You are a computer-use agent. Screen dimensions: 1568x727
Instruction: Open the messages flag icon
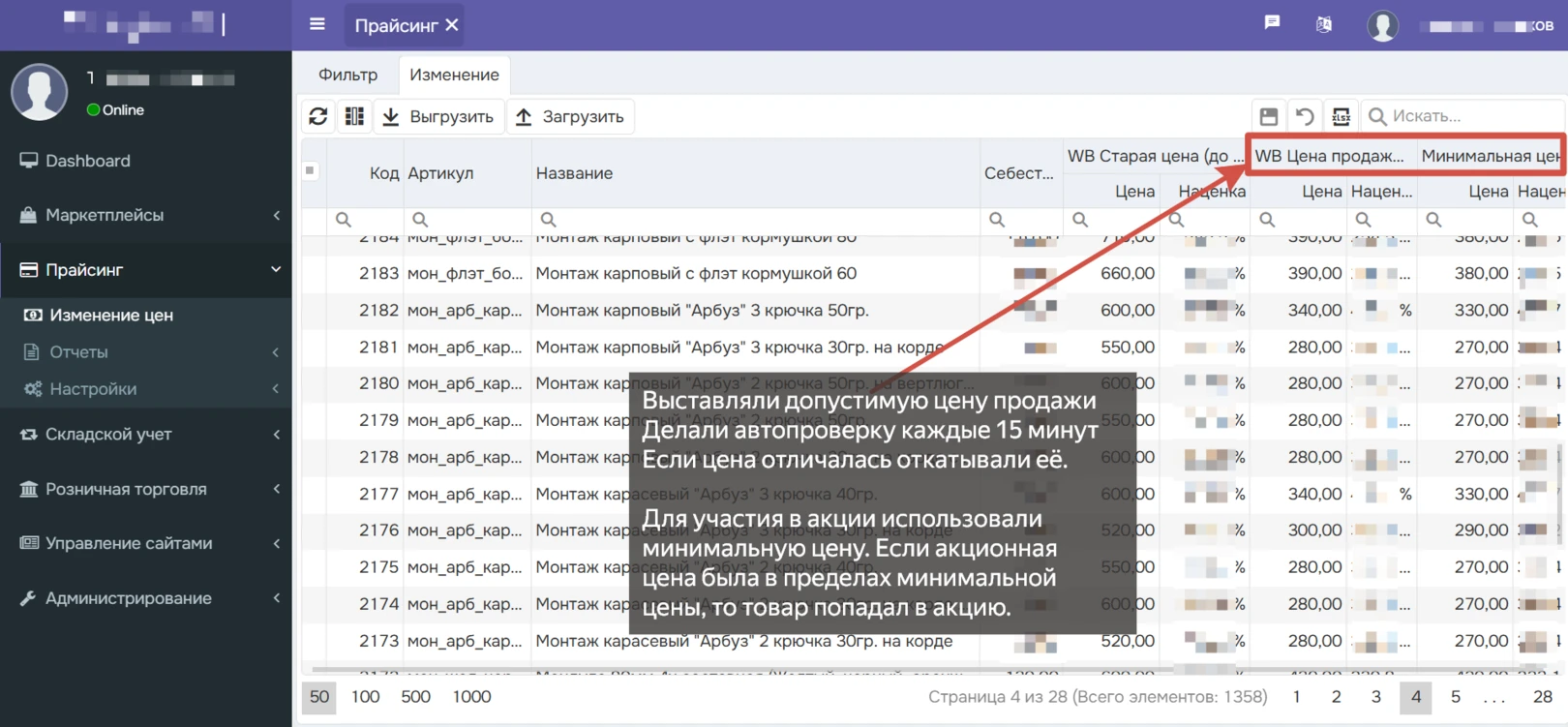click(x=1272, y=23)
